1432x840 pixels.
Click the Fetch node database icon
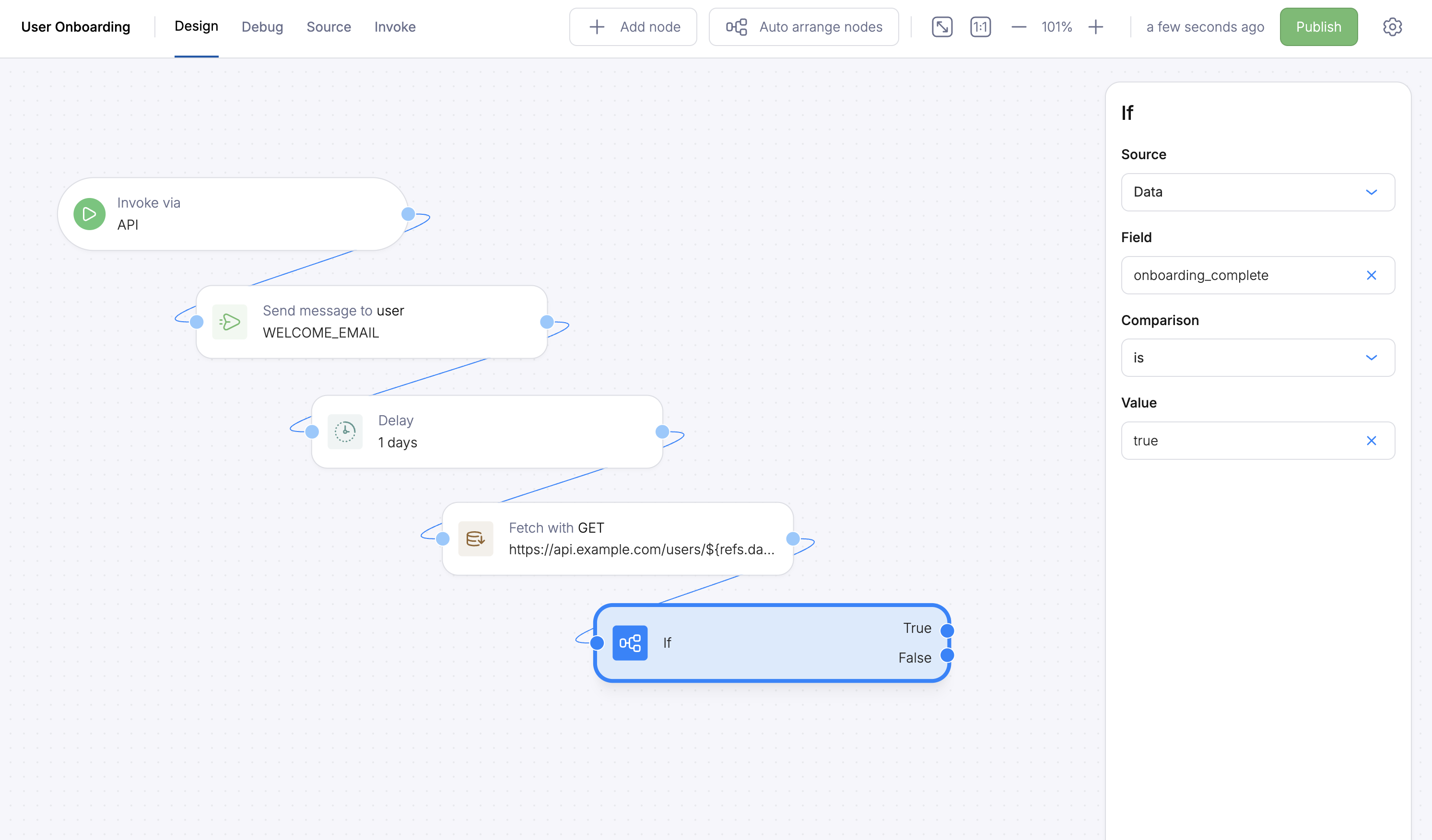pos(475,538)
